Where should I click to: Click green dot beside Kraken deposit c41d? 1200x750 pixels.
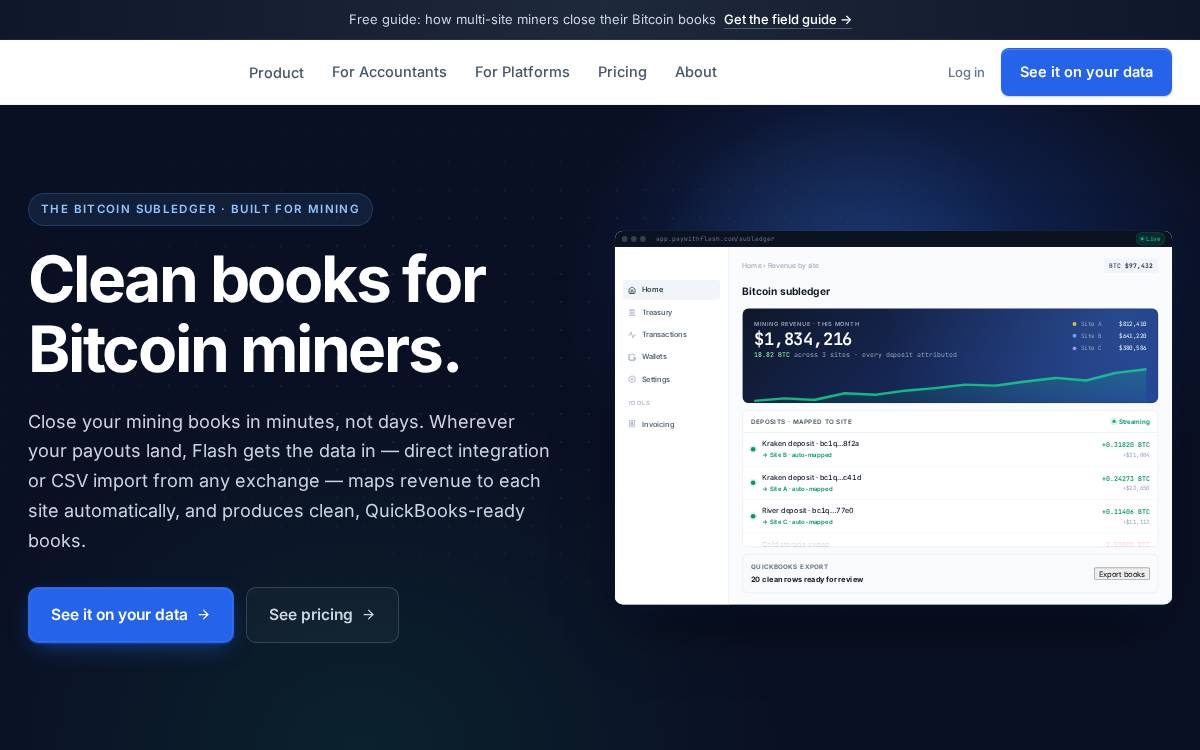tap(753, 483)
